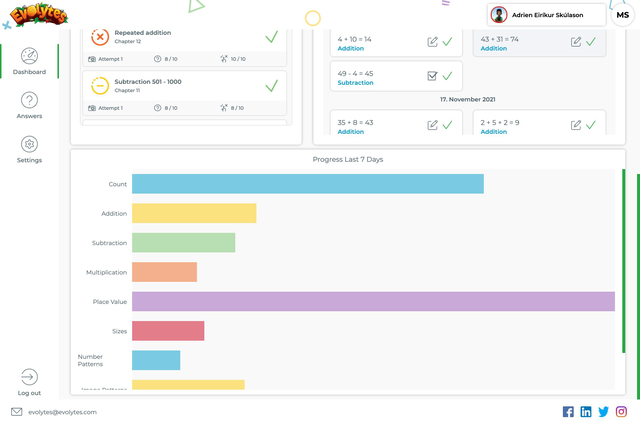Screen dimensions: 640x424
Task: Click edit icon for 43 + 31 = 74
Action: tap(576, 42)
